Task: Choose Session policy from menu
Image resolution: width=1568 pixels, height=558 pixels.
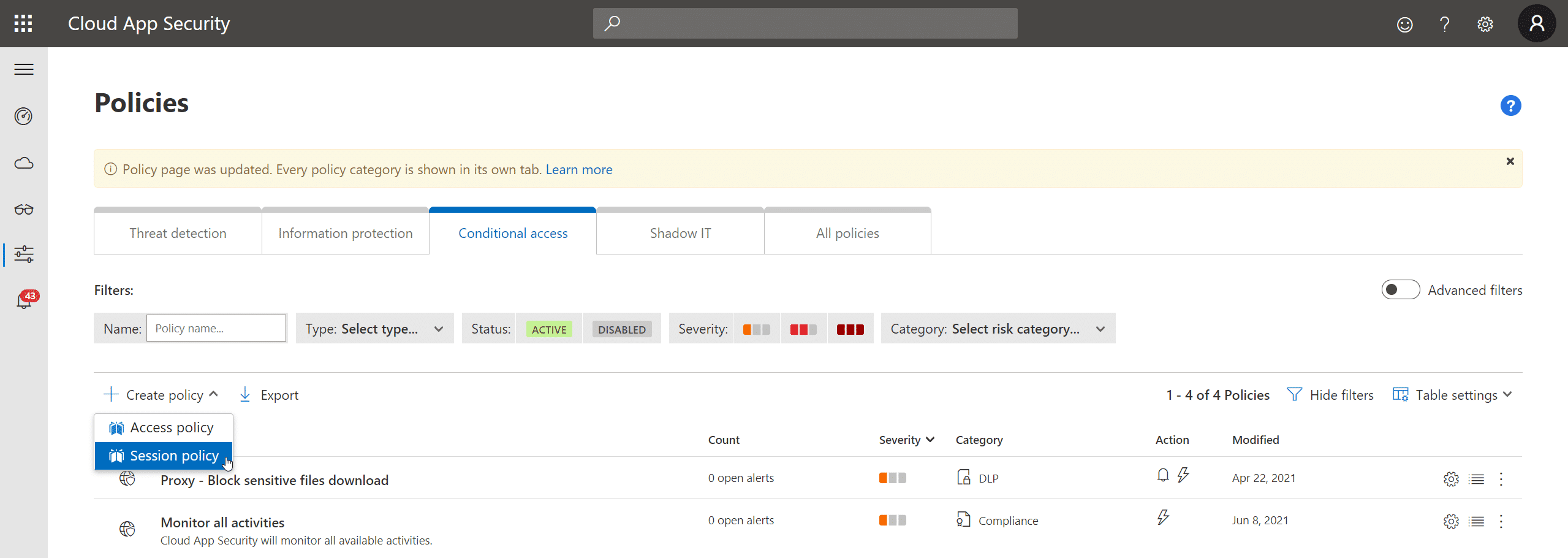Action: point(164,456)
